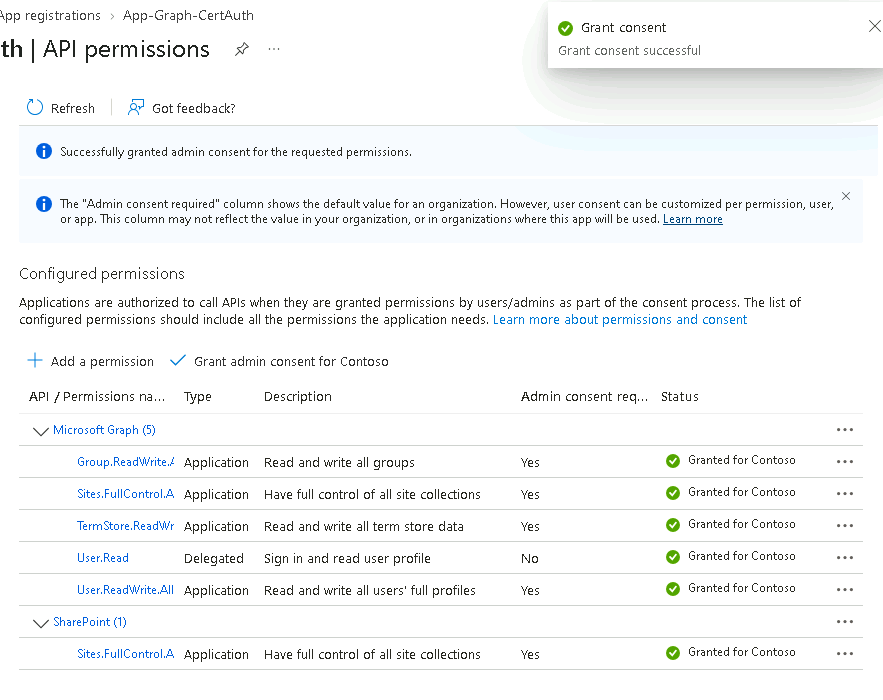Navigate to App-Graph-CertAuth breadcrumb
883x700 pixels.
coord(188,15)
